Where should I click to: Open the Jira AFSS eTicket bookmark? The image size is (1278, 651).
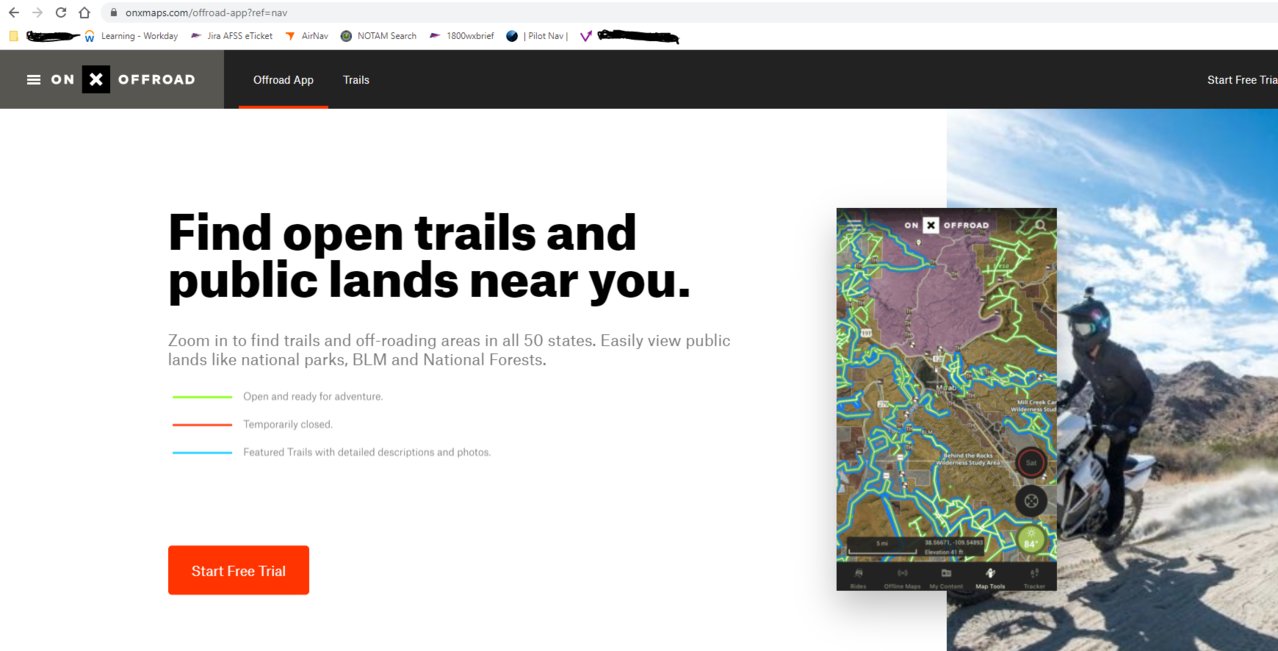coord(231,36)
